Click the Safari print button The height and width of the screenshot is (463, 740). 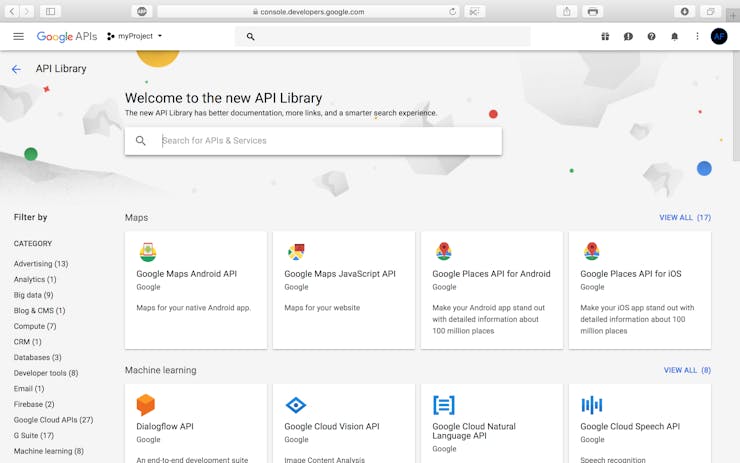[593, 11]
